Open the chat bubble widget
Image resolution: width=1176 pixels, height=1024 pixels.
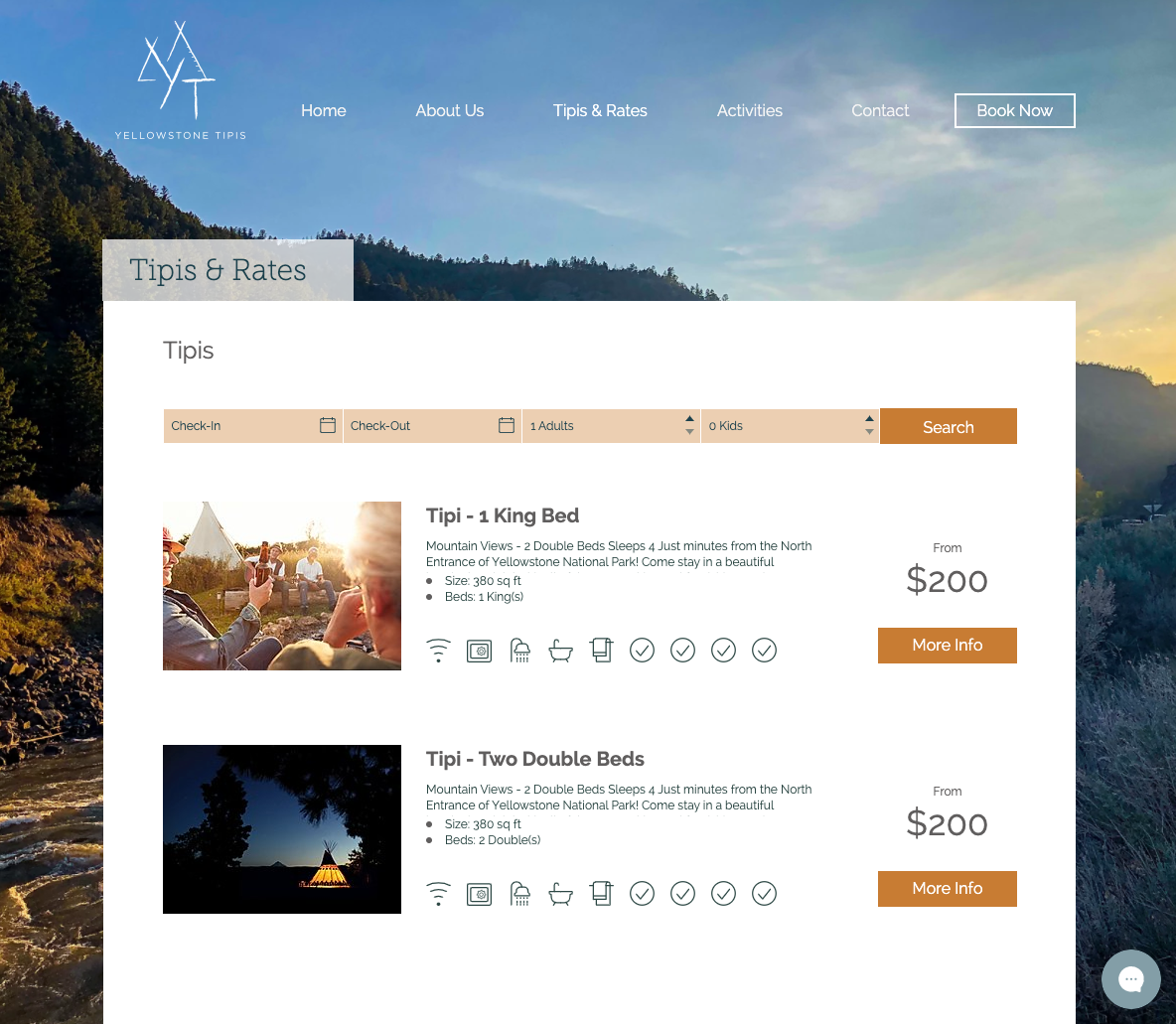[1131, 979]
